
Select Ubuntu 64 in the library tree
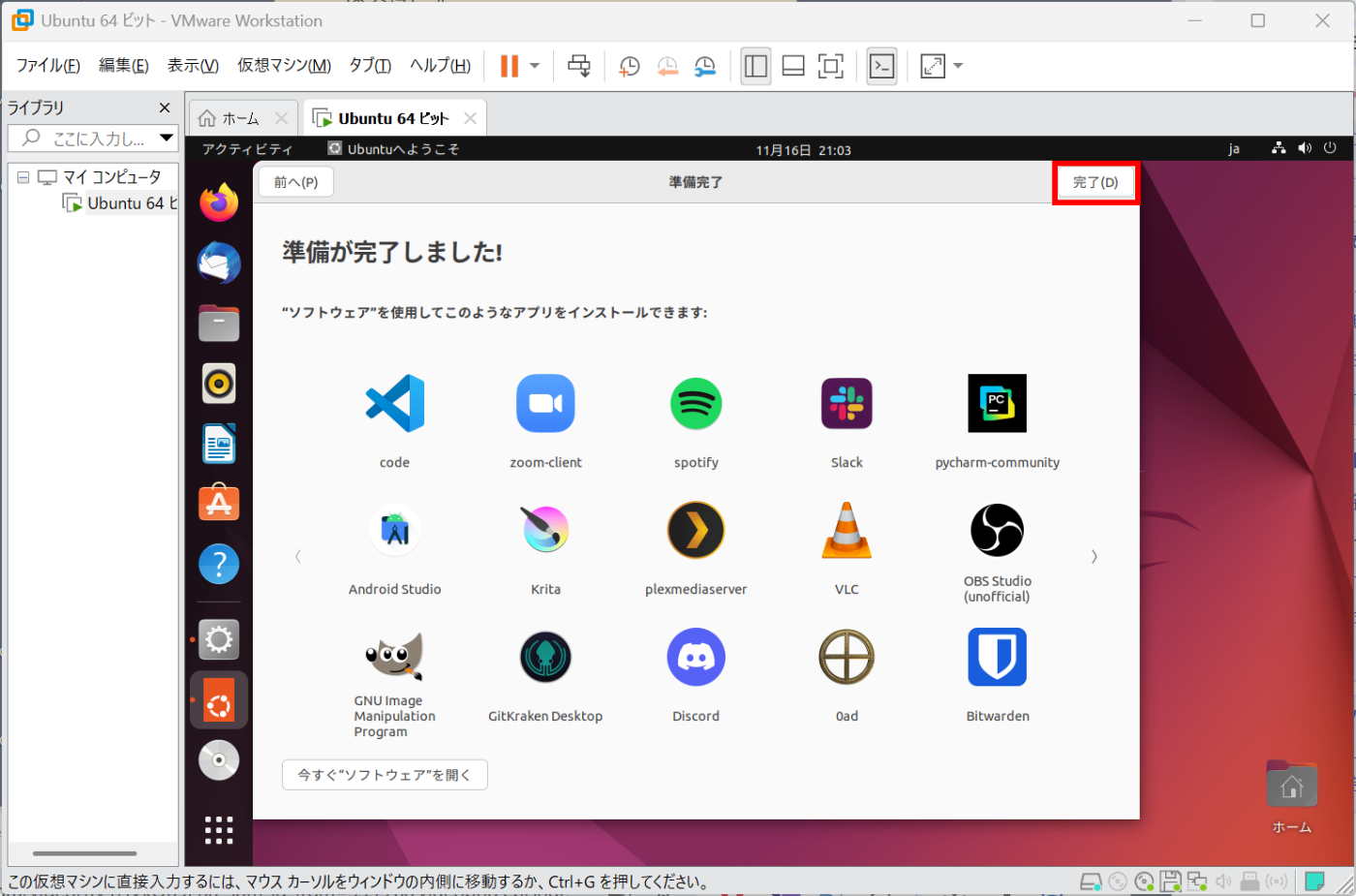tap(122, 203)
